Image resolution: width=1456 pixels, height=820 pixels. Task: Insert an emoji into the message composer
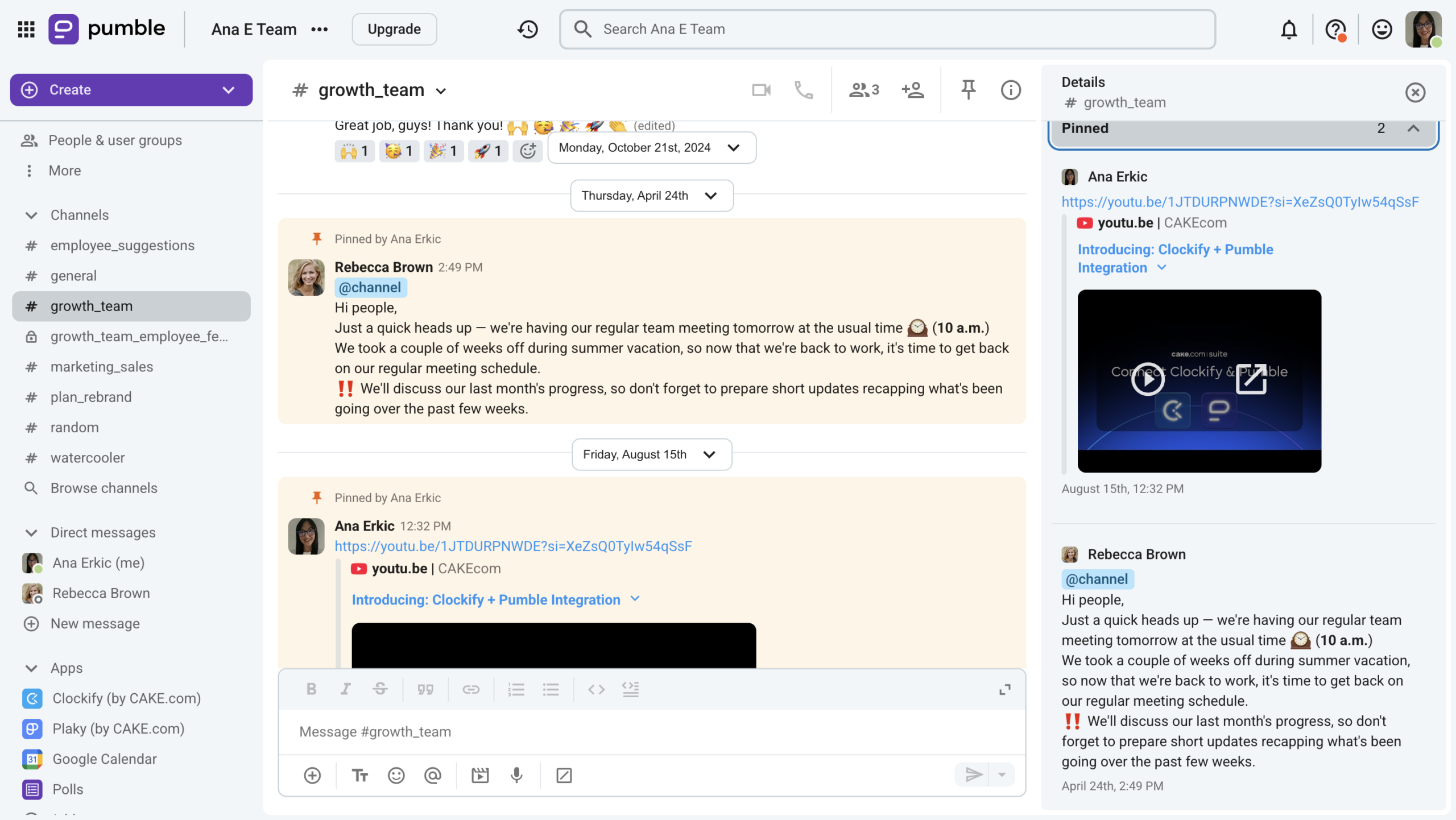click(x=396, y=775)
